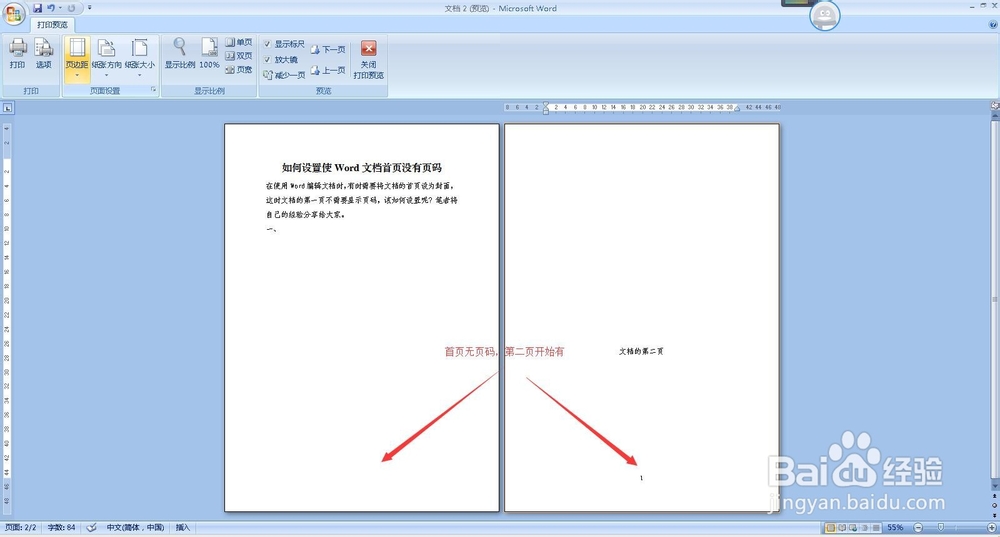Image resolution: width=1000 pixels, height=537 pixels.
Task: Click the zoom in plus button
Action: pyautogui.click(x=992, y=527)
